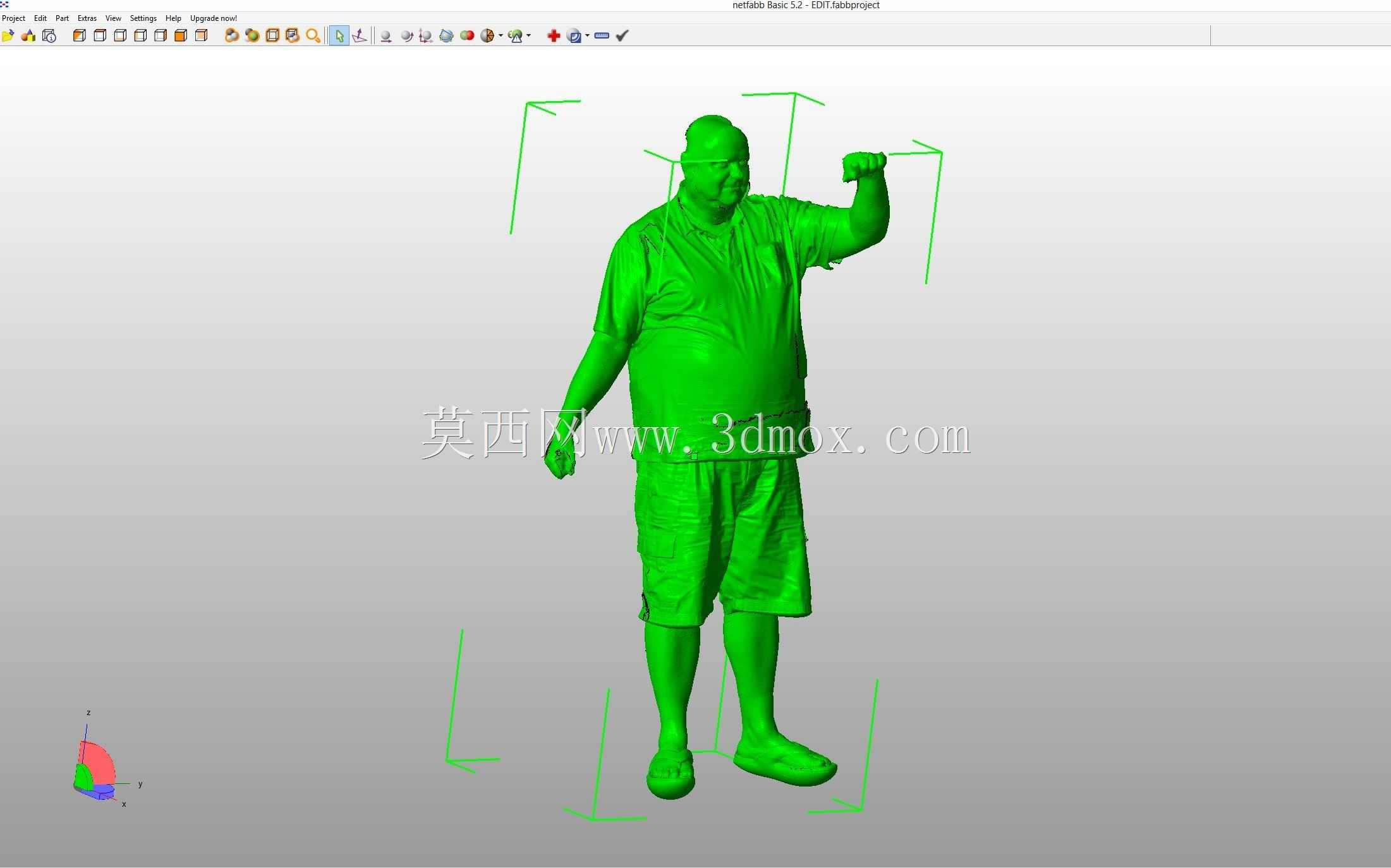Open dropdown beside the slicing icon
This screenshot has width=1391, height=868.
(x=587, y=36)
